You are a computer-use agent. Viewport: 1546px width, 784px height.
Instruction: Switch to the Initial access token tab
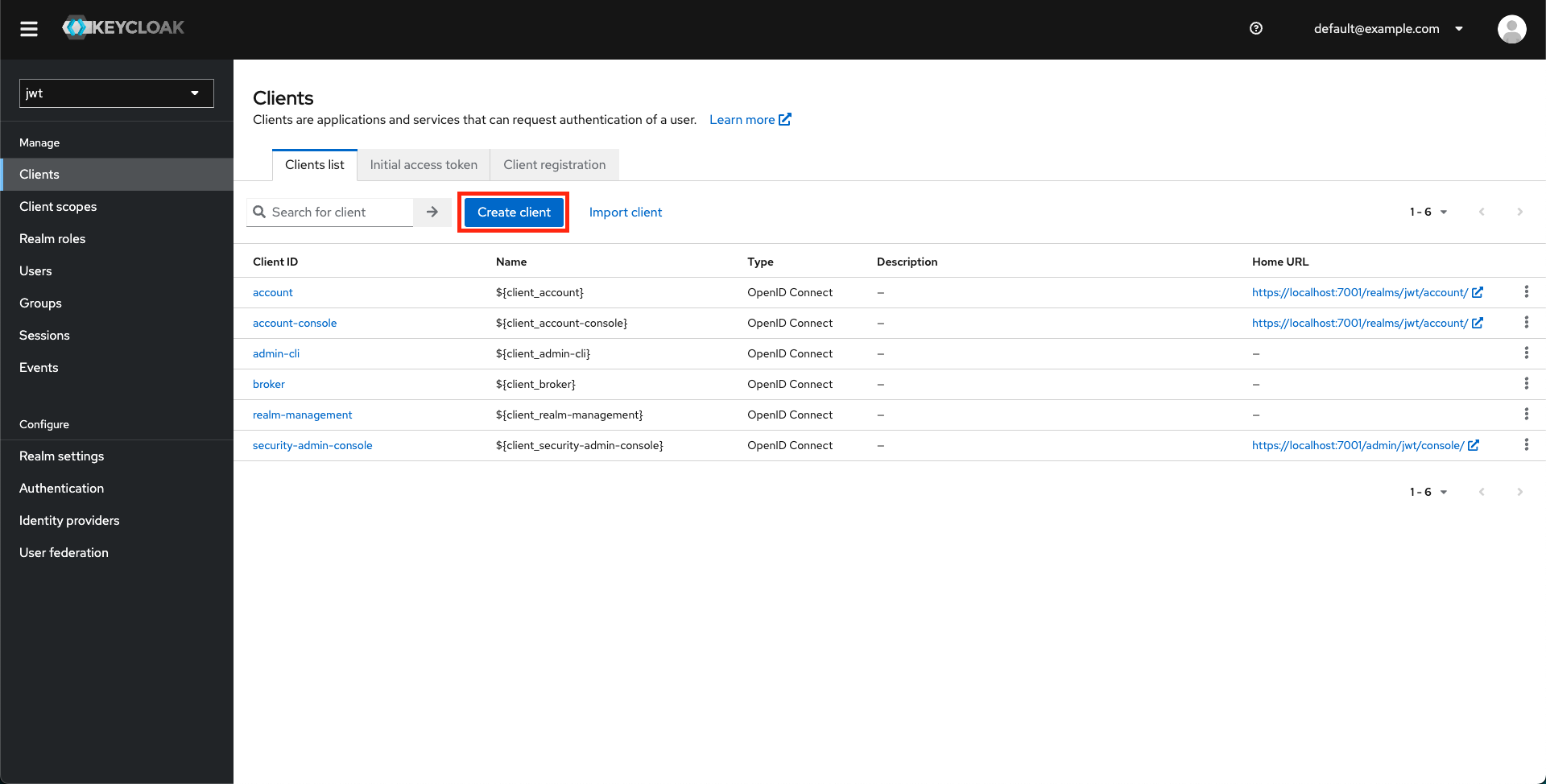tap(424, 164)
